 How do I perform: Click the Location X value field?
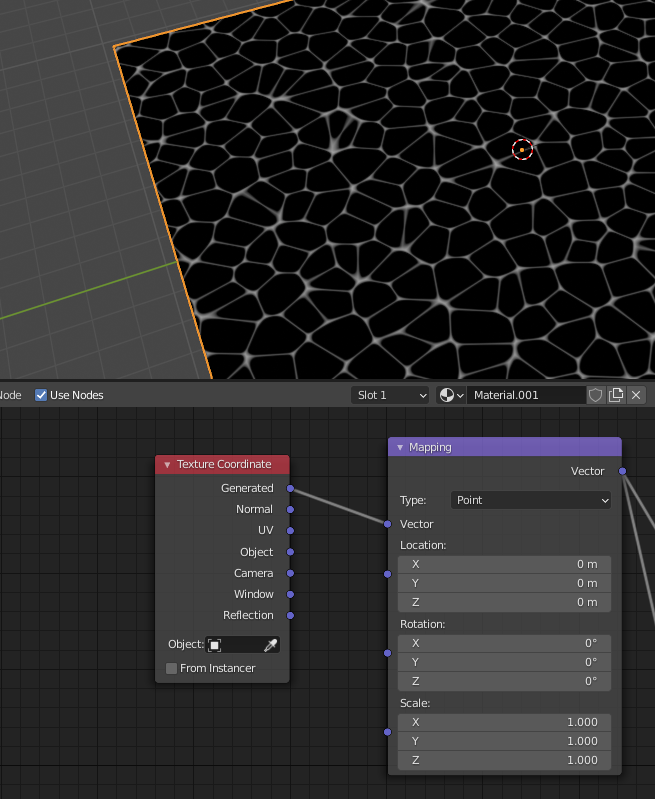504,564
